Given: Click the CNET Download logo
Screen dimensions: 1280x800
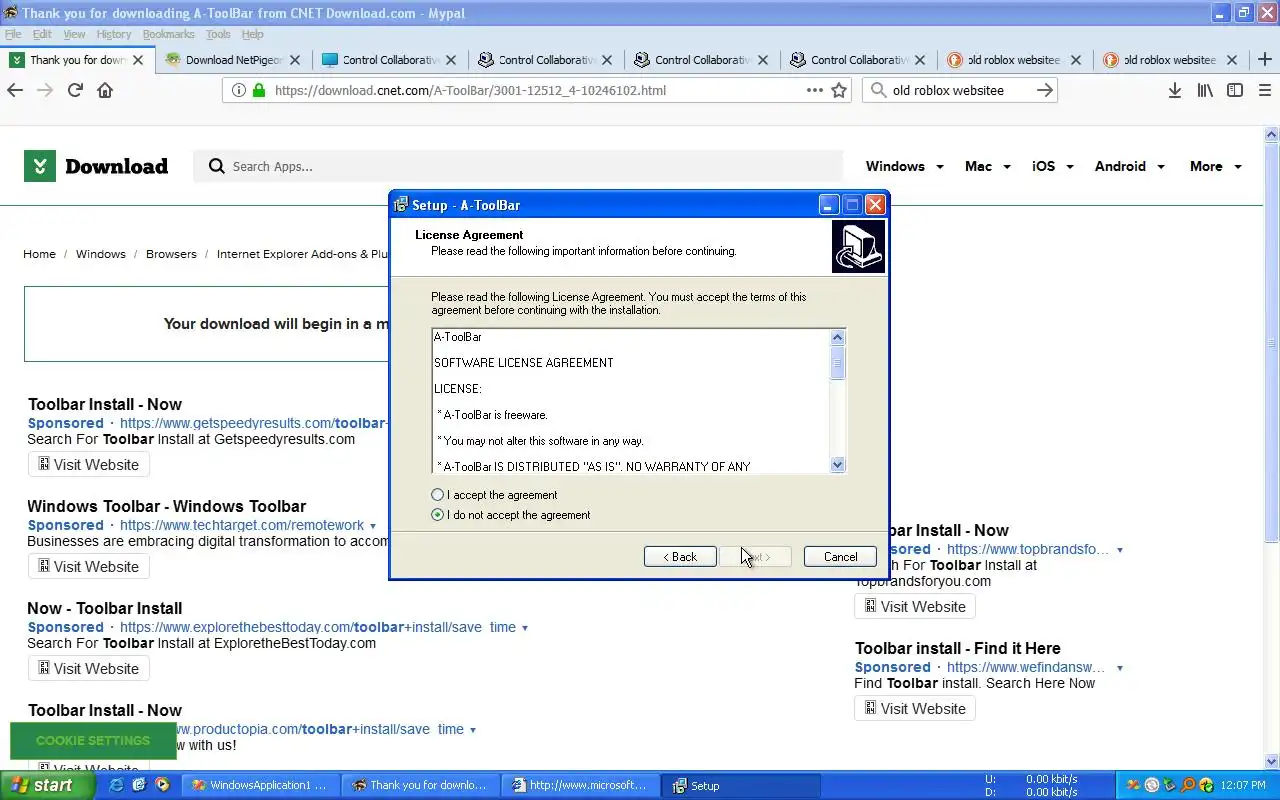Looking at the screenshot, I should tap(96, 166).
